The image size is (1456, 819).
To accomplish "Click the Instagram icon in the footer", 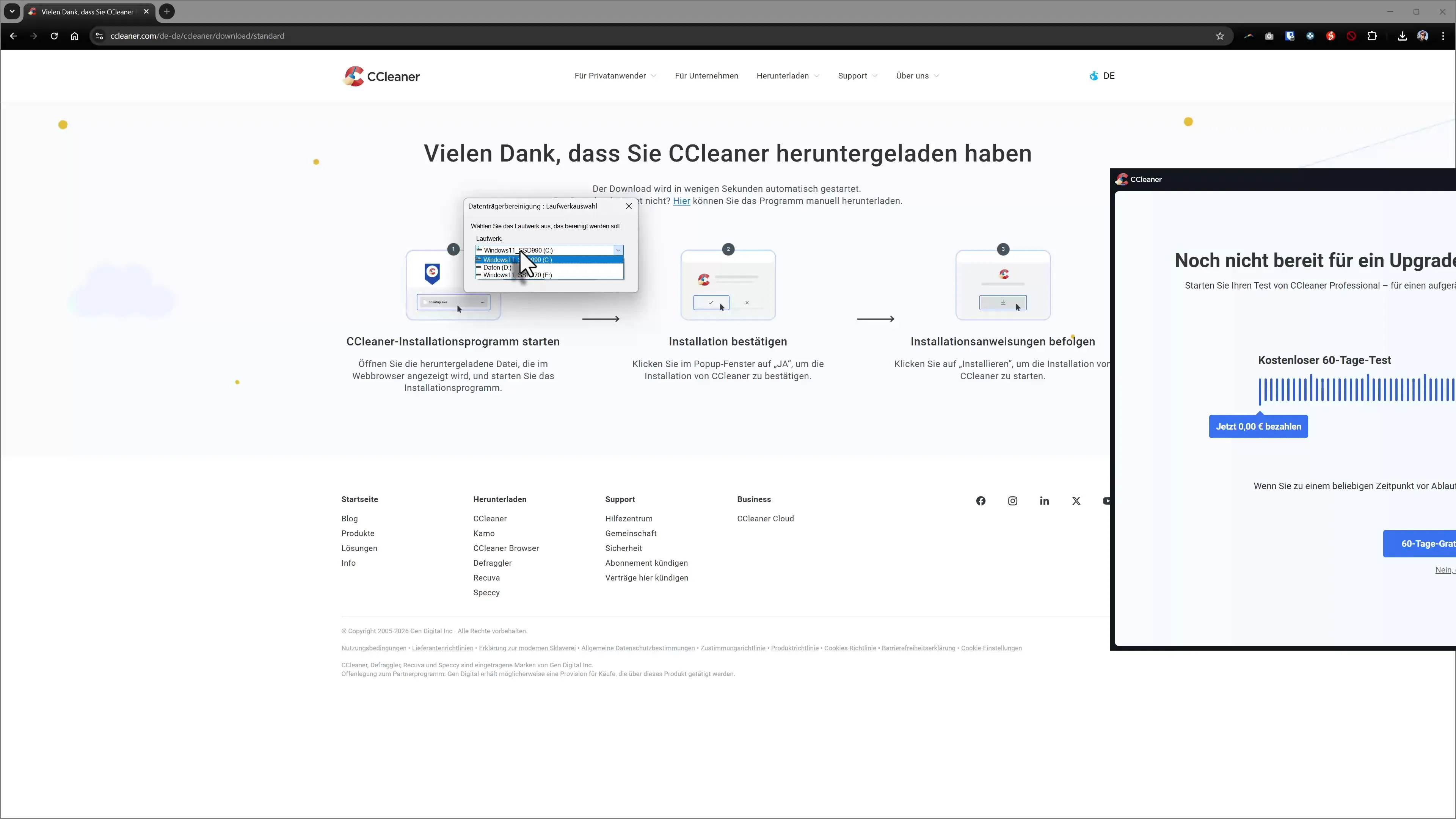I will (1012, 501).
